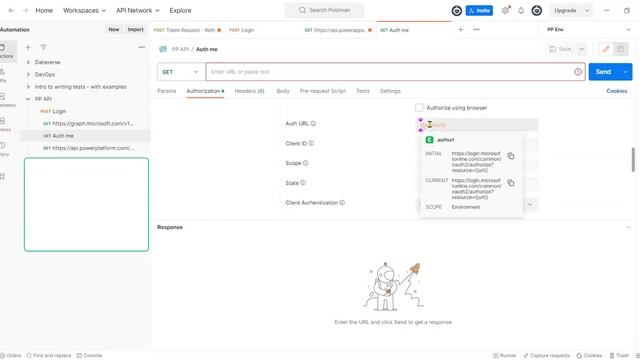Open sidebar filter icon
This screenshot has width=640, height=360.
pos(43,47)
